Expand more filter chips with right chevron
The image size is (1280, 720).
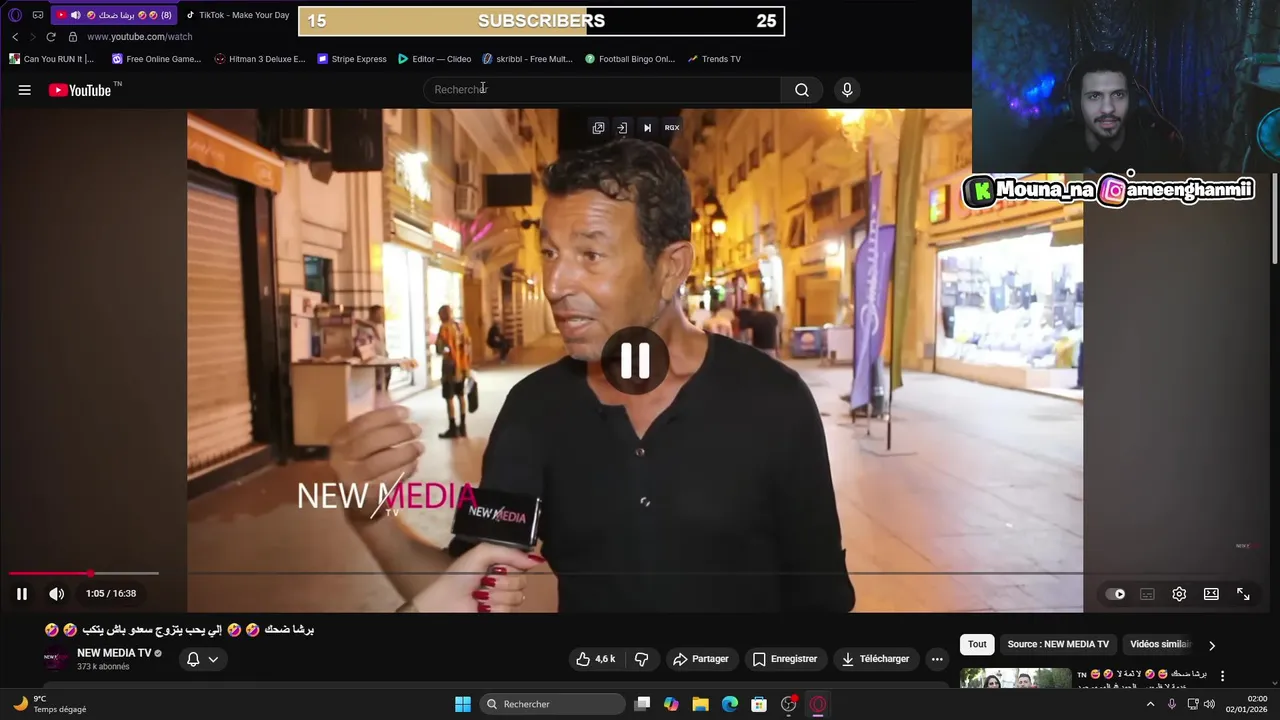tap(1212, 645)
